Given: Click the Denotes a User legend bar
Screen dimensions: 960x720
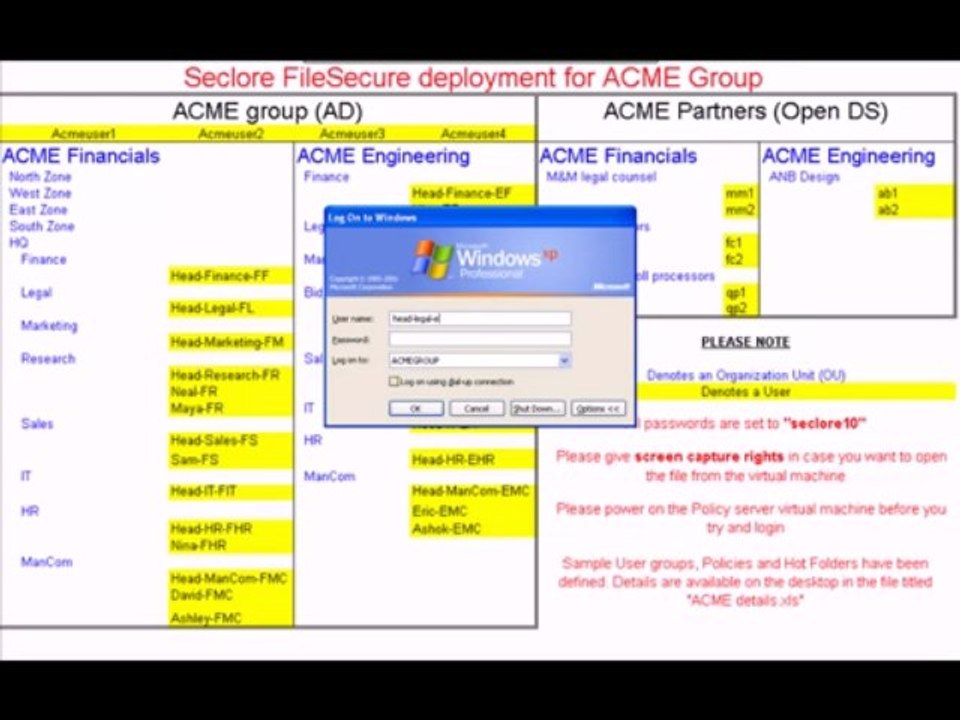Looking at the screenshot, I should (795, 392).
